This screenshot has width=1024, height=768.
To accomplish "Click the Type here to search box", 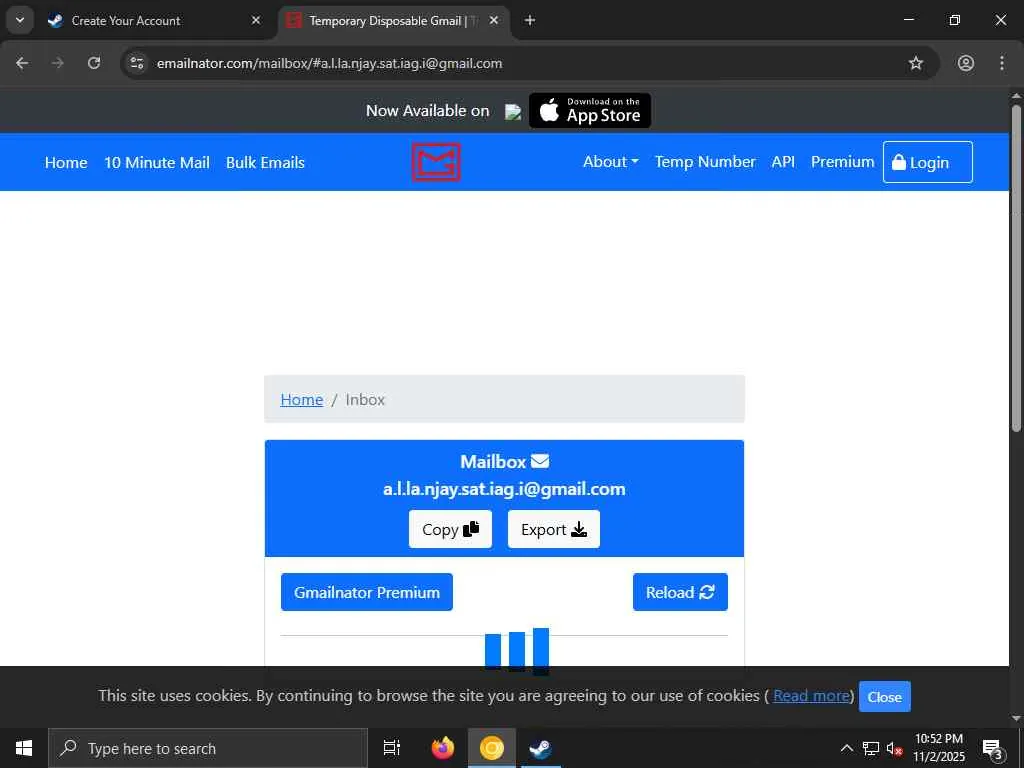I will [208, 748].
